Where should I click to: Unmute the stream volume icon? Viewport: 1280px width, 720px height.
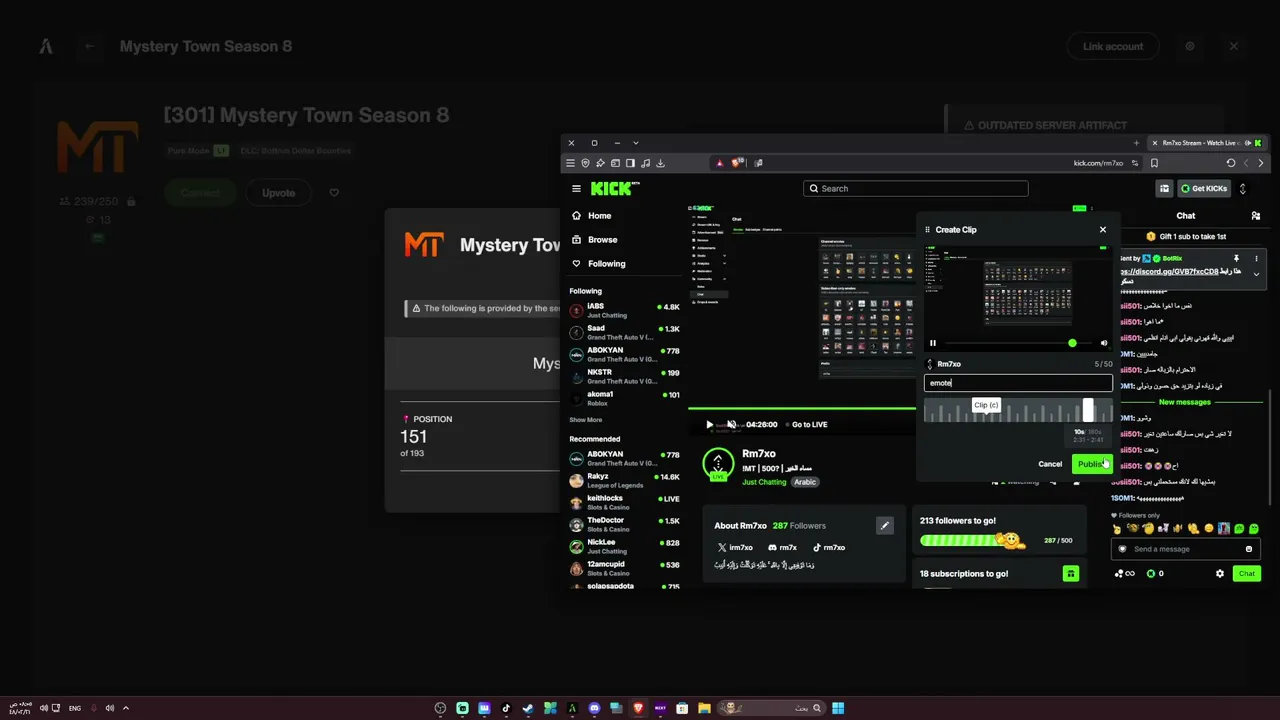coord(732,424)
